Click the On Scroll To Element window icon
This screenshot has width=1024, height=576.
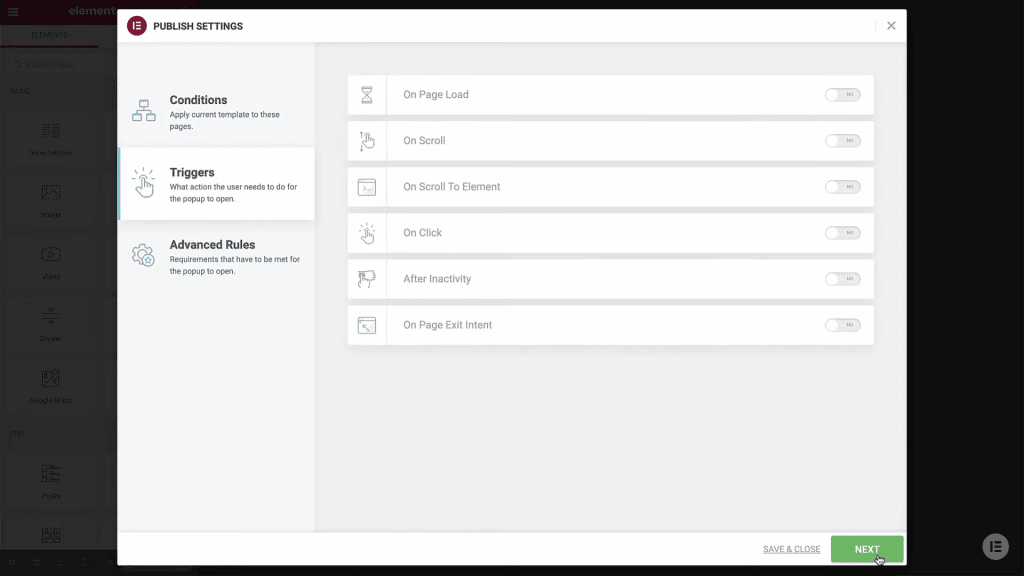point(367,187)
